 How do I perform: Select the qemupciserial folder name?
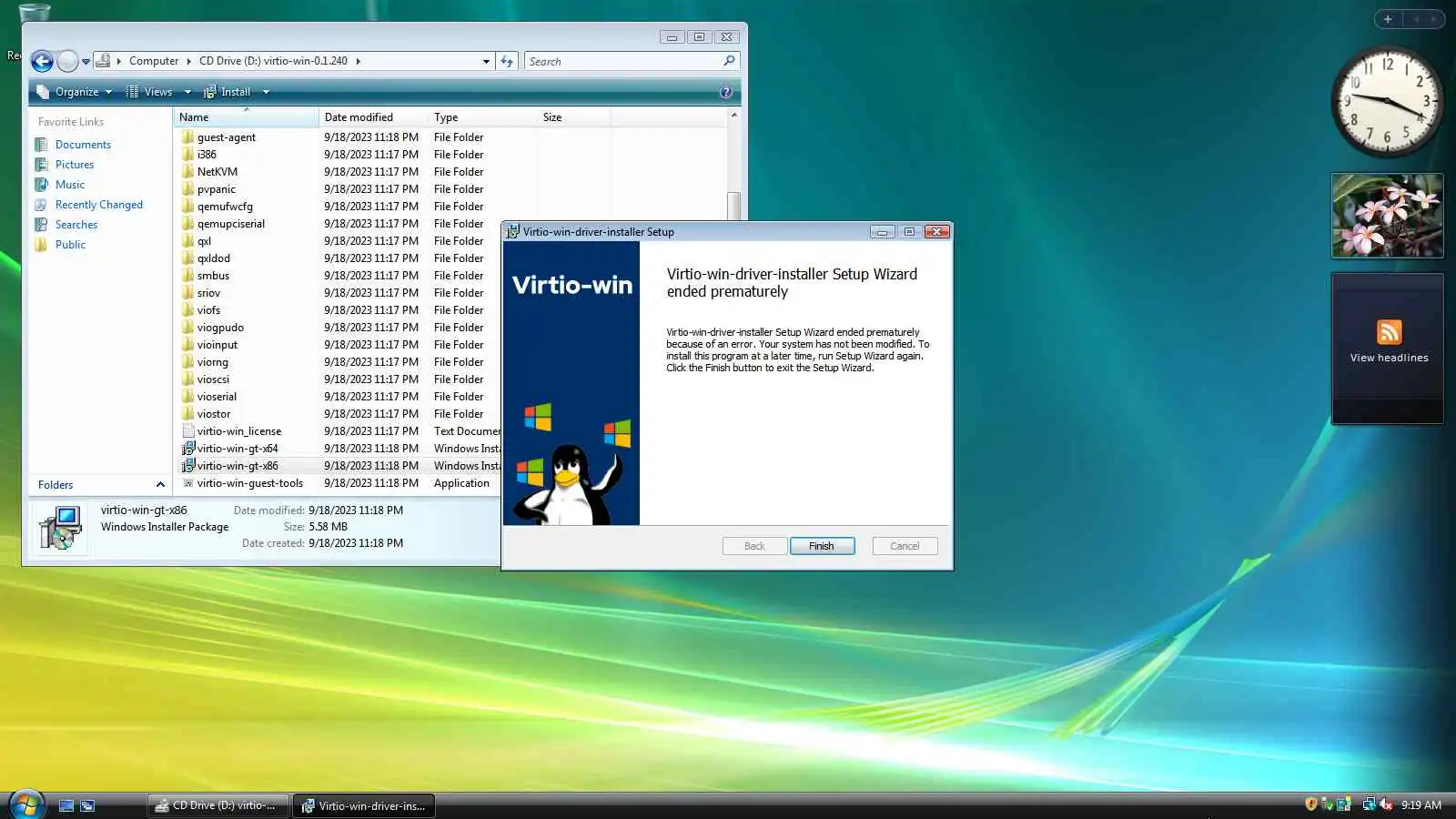pos(231,224)
